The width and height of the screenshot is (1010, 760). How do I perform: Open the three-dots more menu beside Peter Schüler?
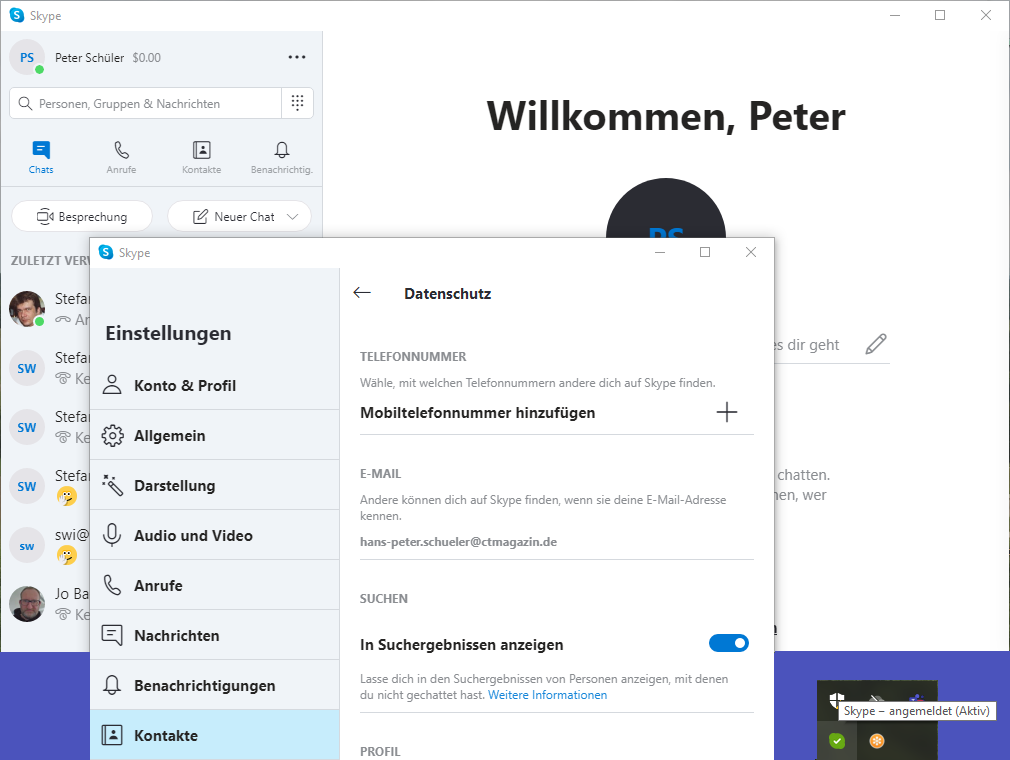[x=297, y=57]
